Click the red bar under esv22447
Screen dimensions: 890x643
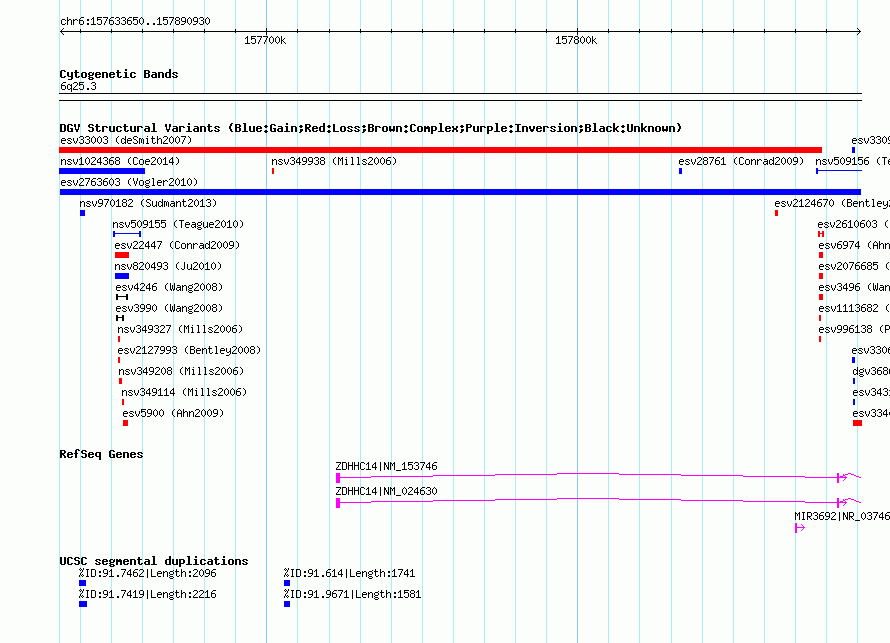[x=122, y=255]
